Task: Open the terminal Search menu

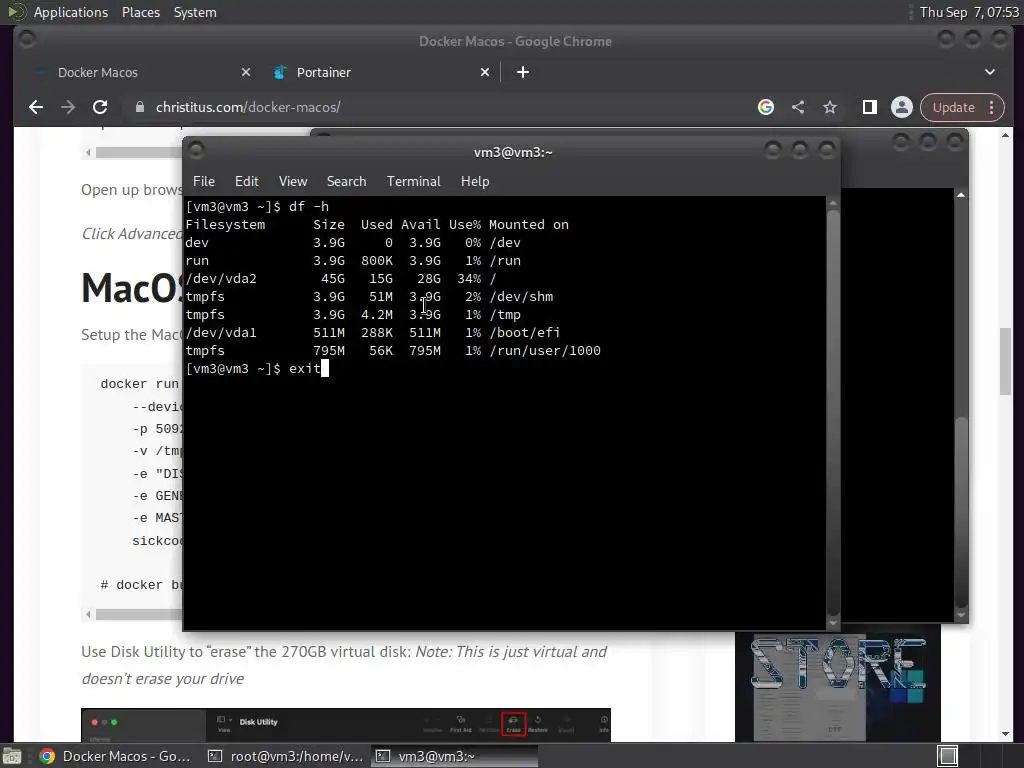Action: click(346, 182)
